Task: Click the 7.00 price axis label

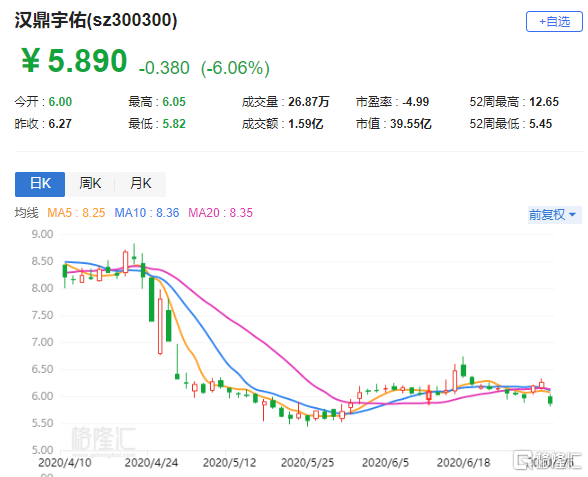Action: click(x=42, y=342)
